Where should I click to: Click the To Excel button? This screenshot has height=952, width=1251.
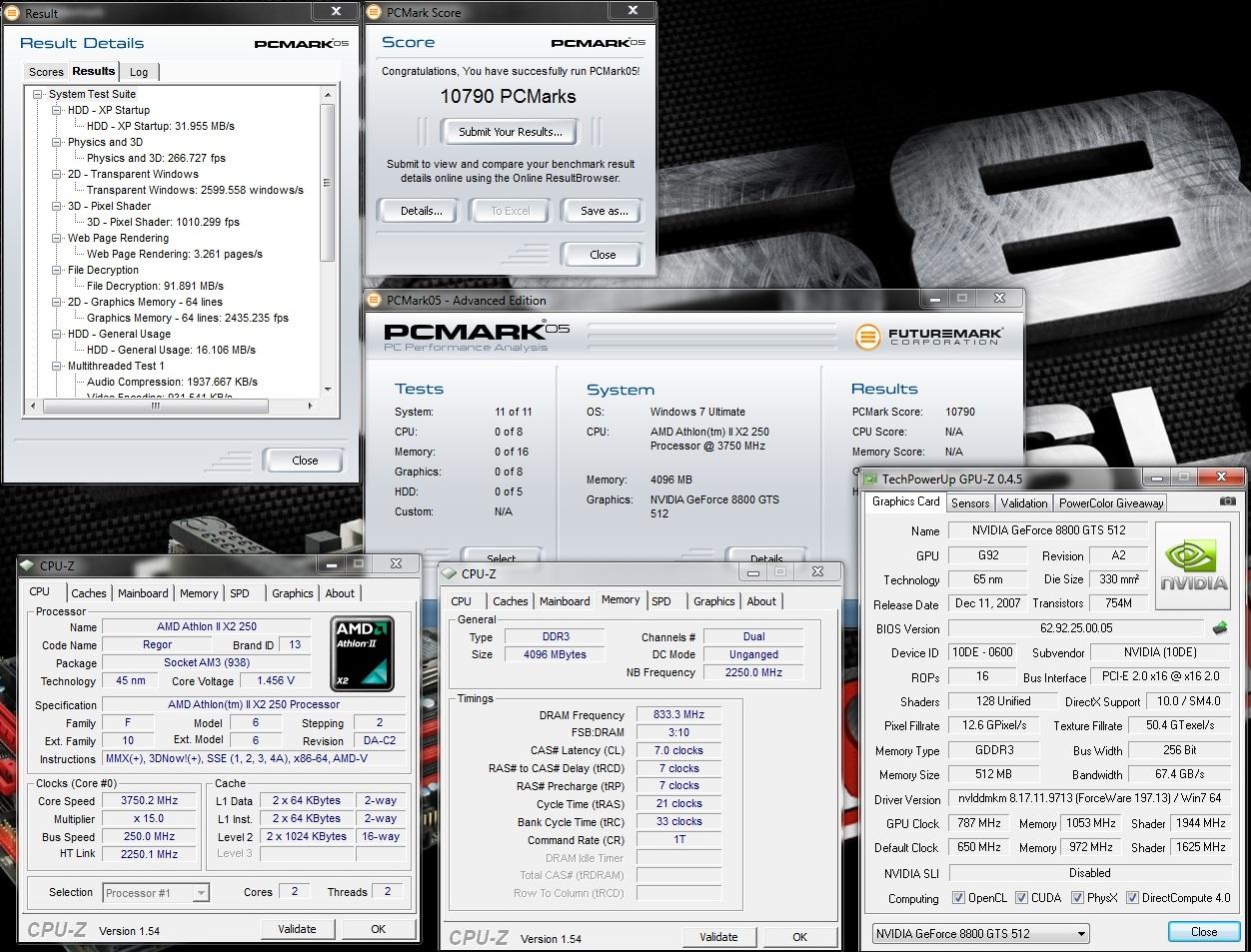[x=511, y=211]
